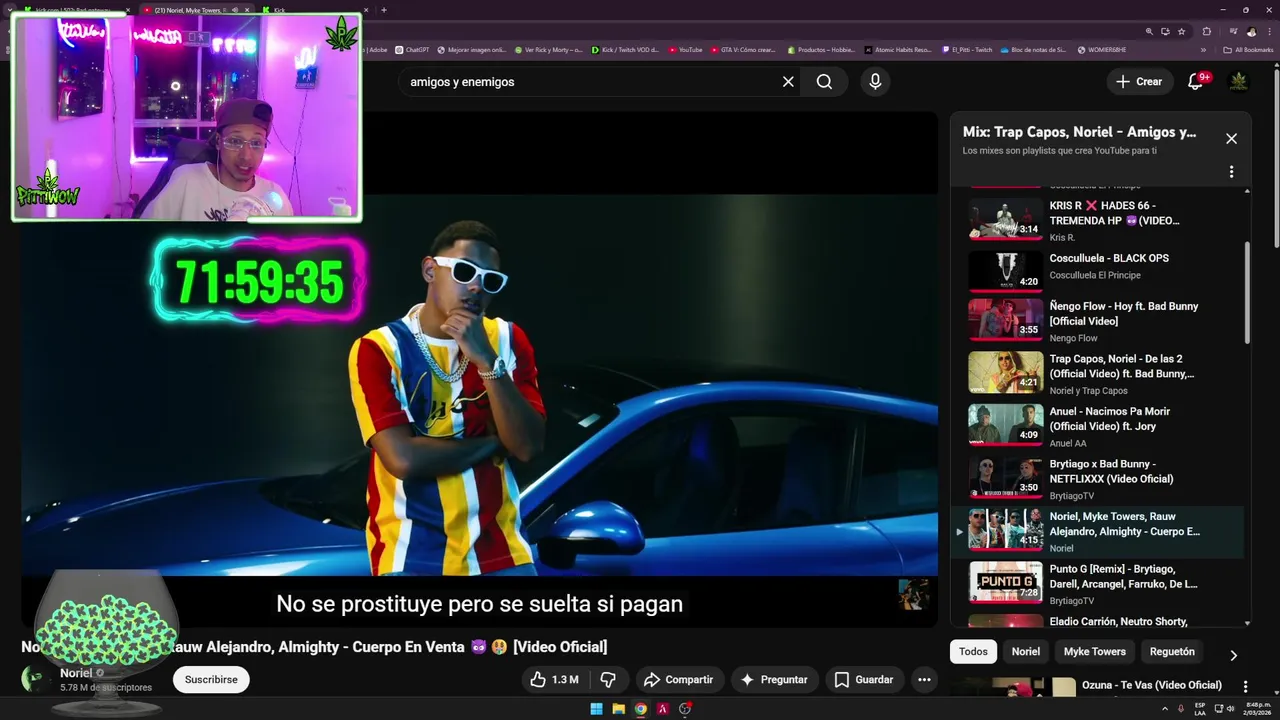Play Trap Capos, Noriel - De las 2
1280x720 pixels.
coord(1105,373)
